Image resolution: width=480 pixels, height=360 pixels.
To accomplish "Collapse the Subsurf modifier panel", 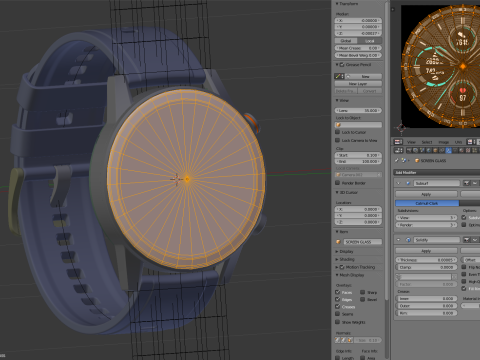I will pyautogui.click(x=398, y=183).
